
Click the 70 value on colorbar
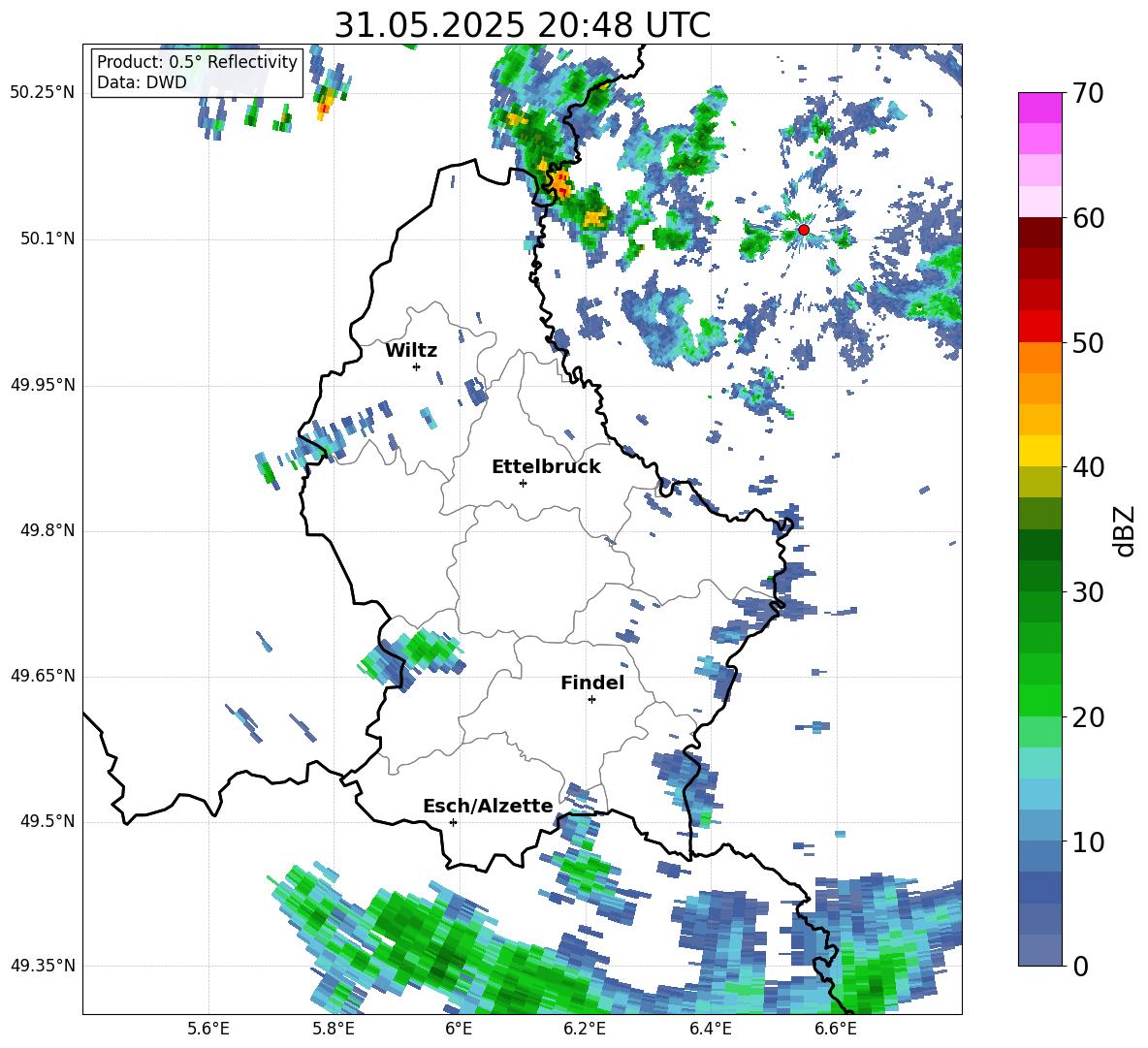(1087, 94)
